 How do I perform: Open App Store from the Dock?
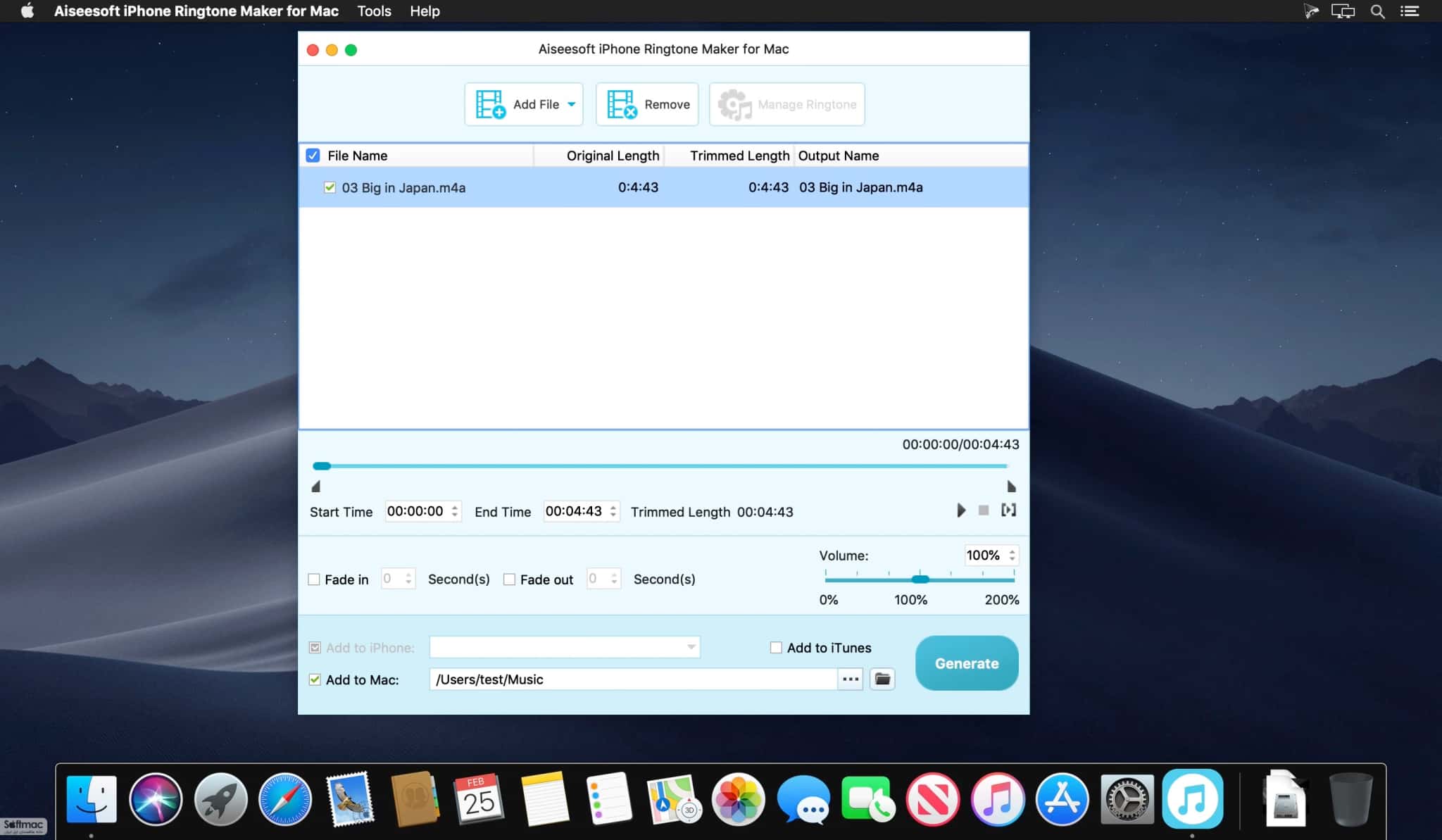1062,799
